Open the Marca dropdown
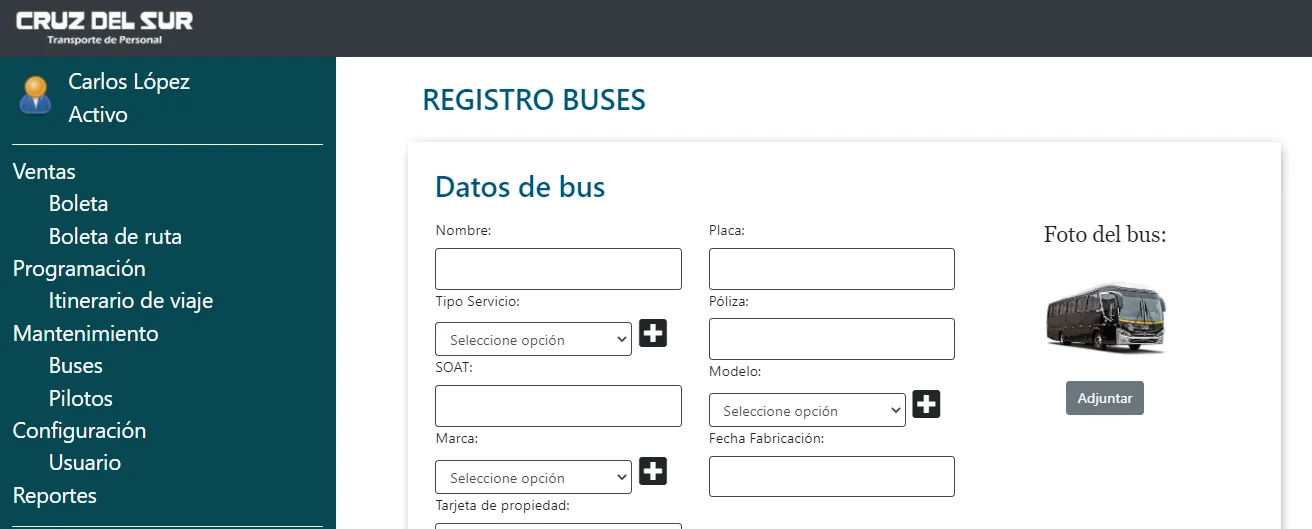 pos(533,477)
